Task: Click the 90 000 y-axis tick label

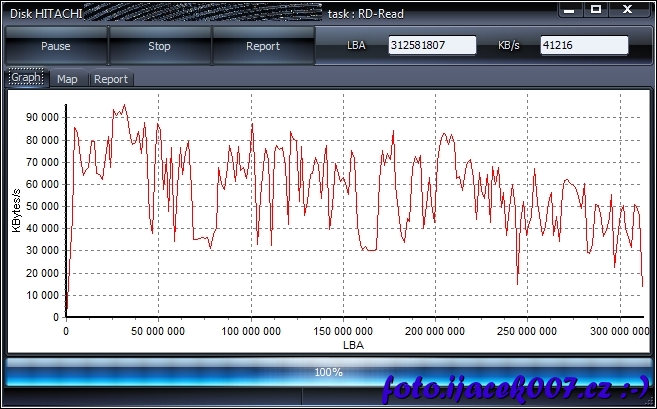Action: click(43, 118)
